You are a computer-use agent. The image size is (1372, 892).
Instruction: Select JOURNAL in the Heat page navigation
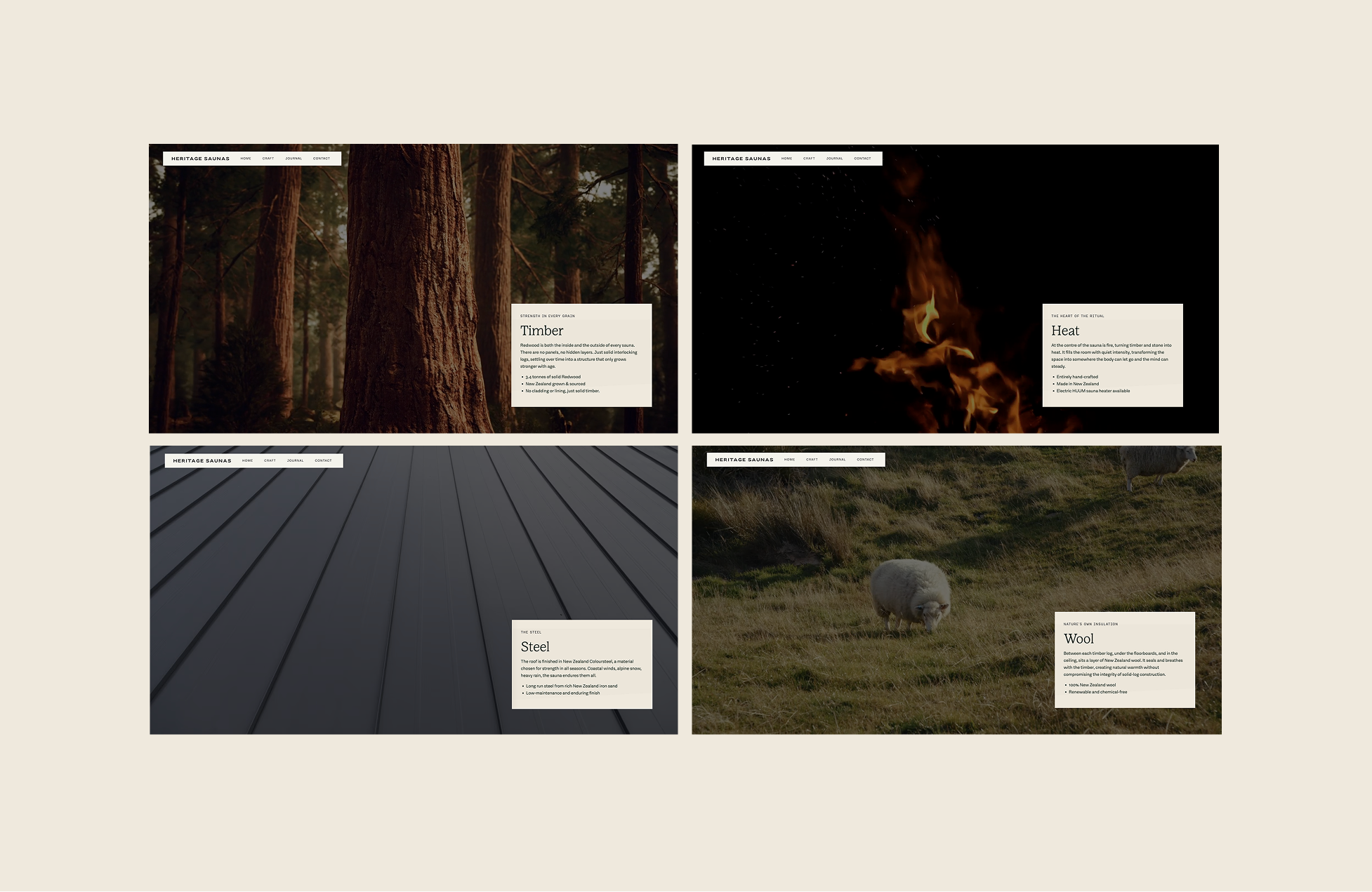(x=834, y=159)
